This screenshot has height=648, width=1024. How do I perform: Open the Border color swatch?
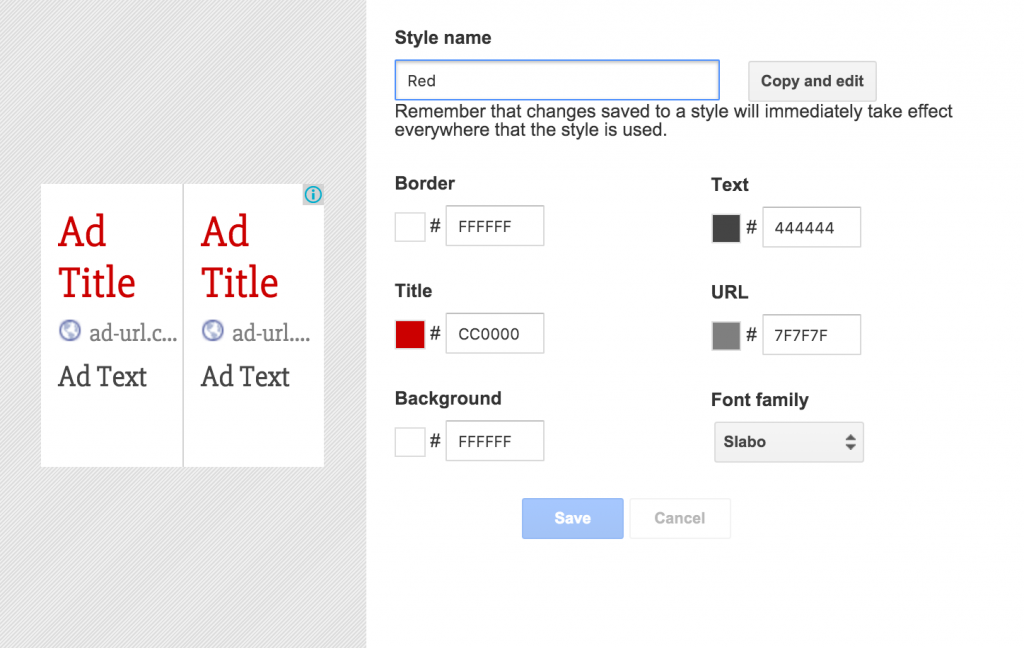coord(410,227)
